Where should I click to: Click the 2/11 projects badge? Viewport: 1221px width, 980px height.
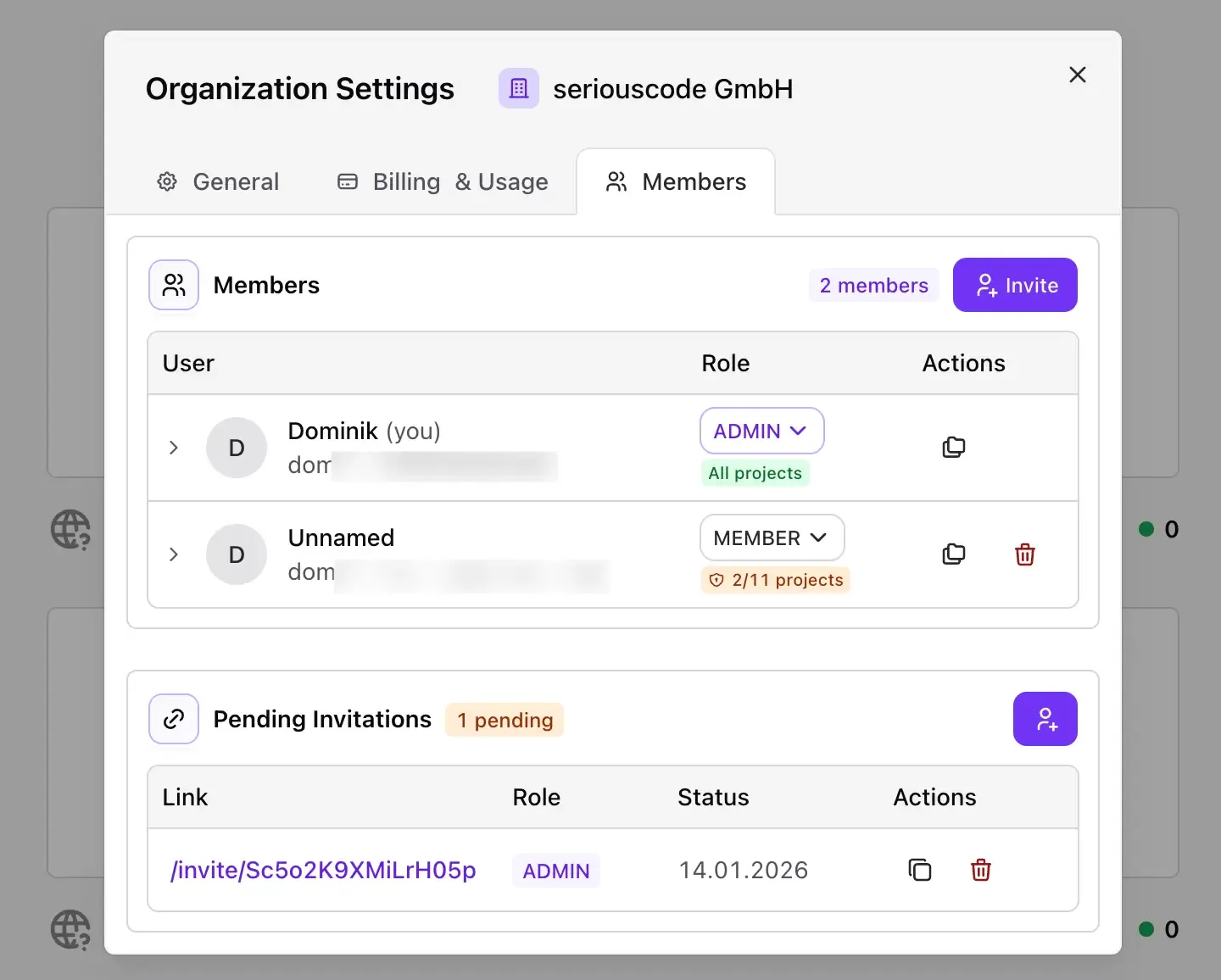tap(775, 580)
